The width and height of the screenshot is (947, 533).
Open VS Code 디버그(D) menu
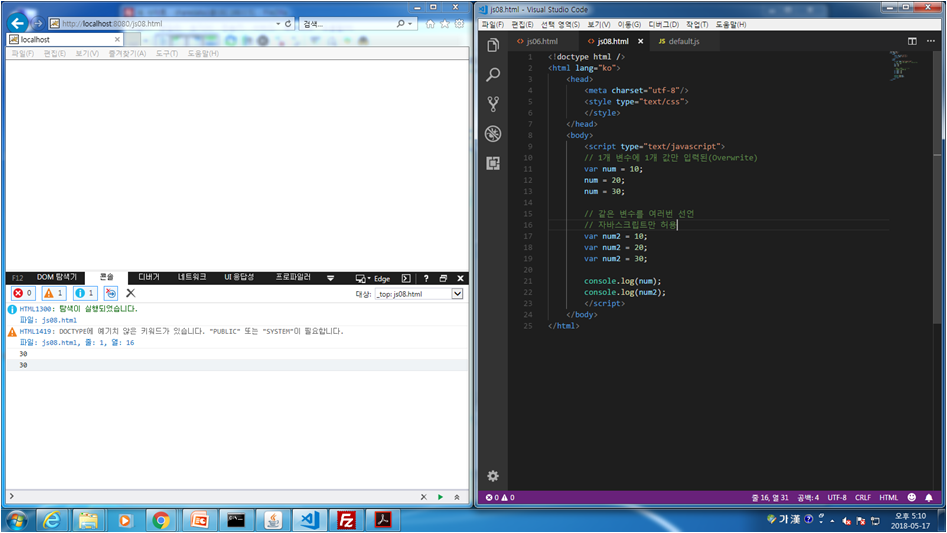[663, 25]
